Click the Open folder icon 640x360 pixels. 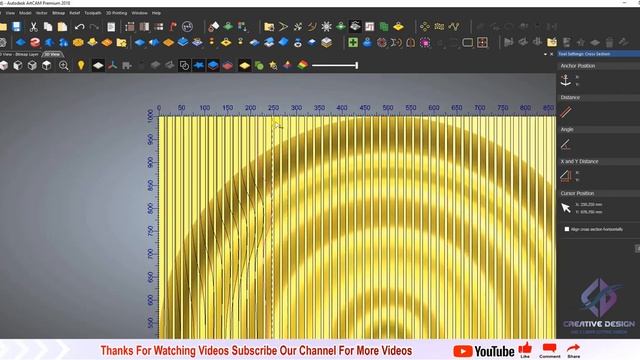tap(3, 27)
